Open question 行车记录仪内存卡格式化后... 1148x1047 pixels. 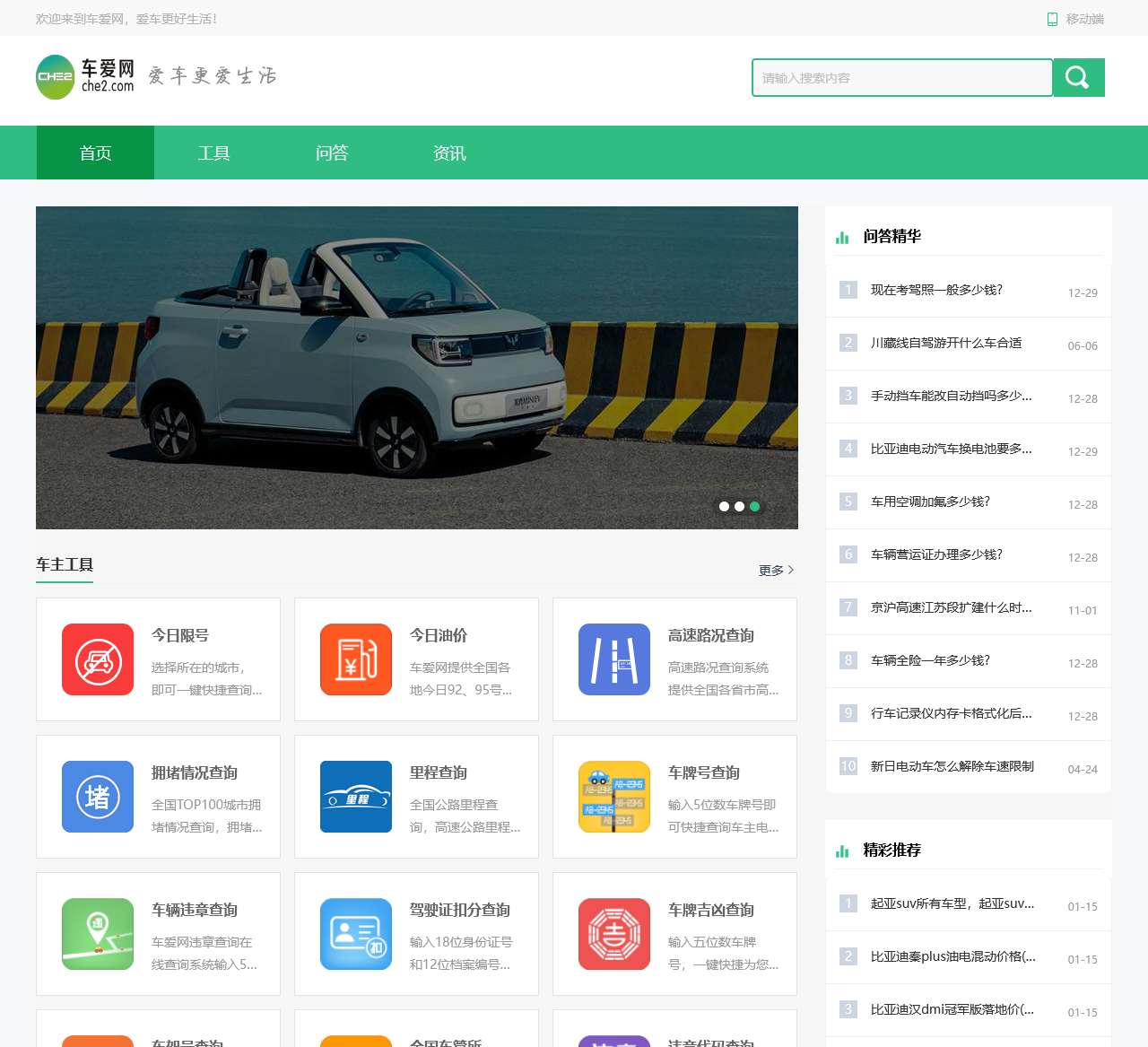(x=952, y=713)
